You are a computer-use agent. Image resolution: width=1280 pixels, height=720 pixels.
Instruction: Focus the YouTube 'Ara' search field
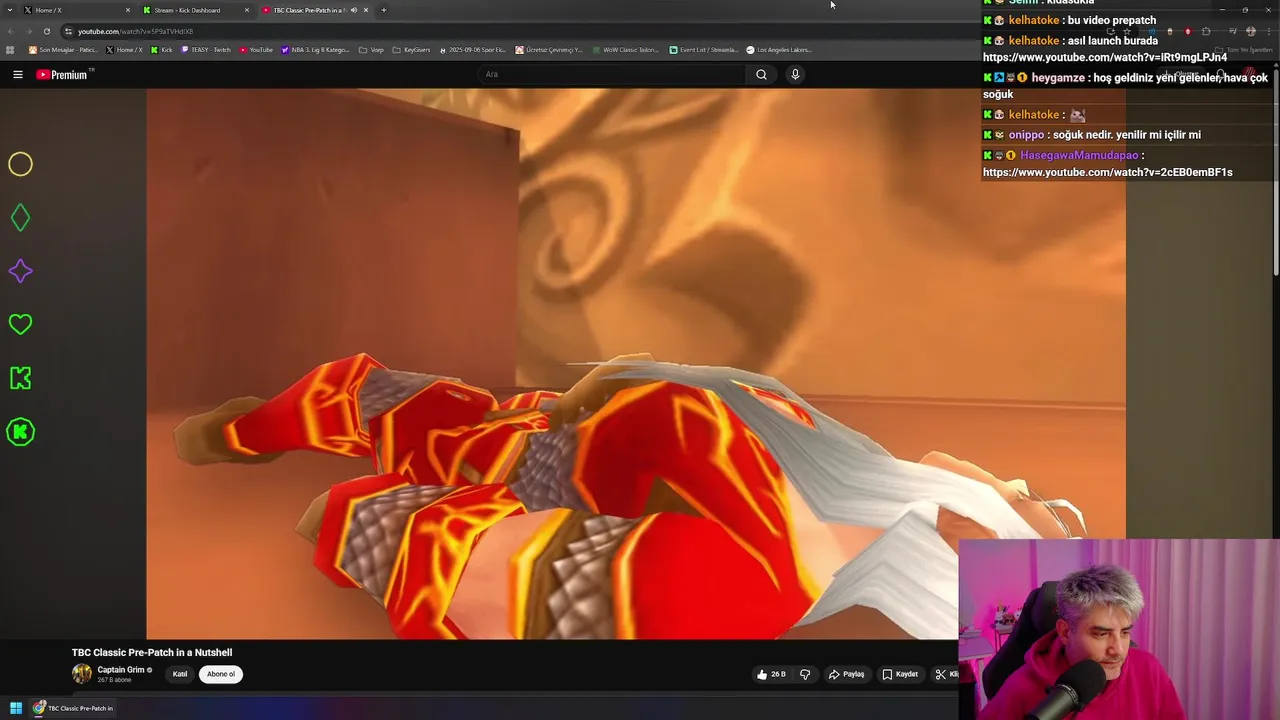pyautogui.click(x=612, y=74)
